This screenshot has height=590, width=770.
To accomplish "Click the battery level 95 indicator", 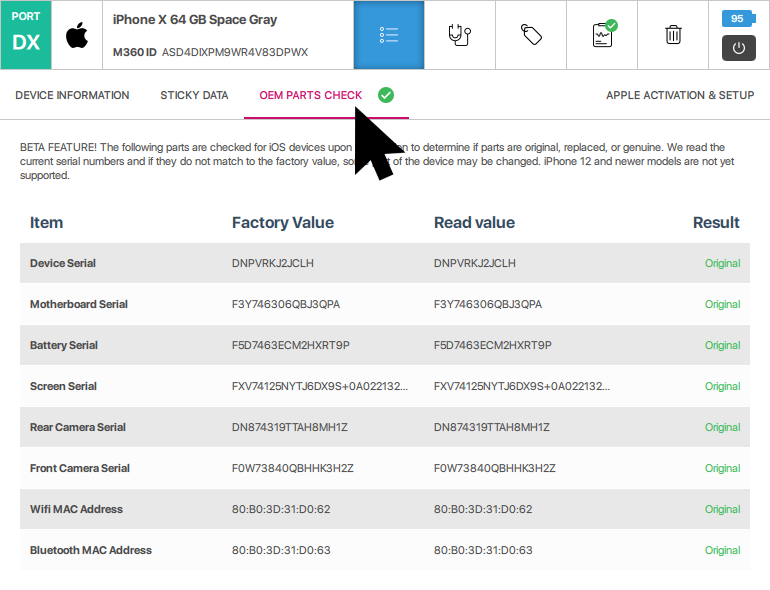I will (739, 19).
